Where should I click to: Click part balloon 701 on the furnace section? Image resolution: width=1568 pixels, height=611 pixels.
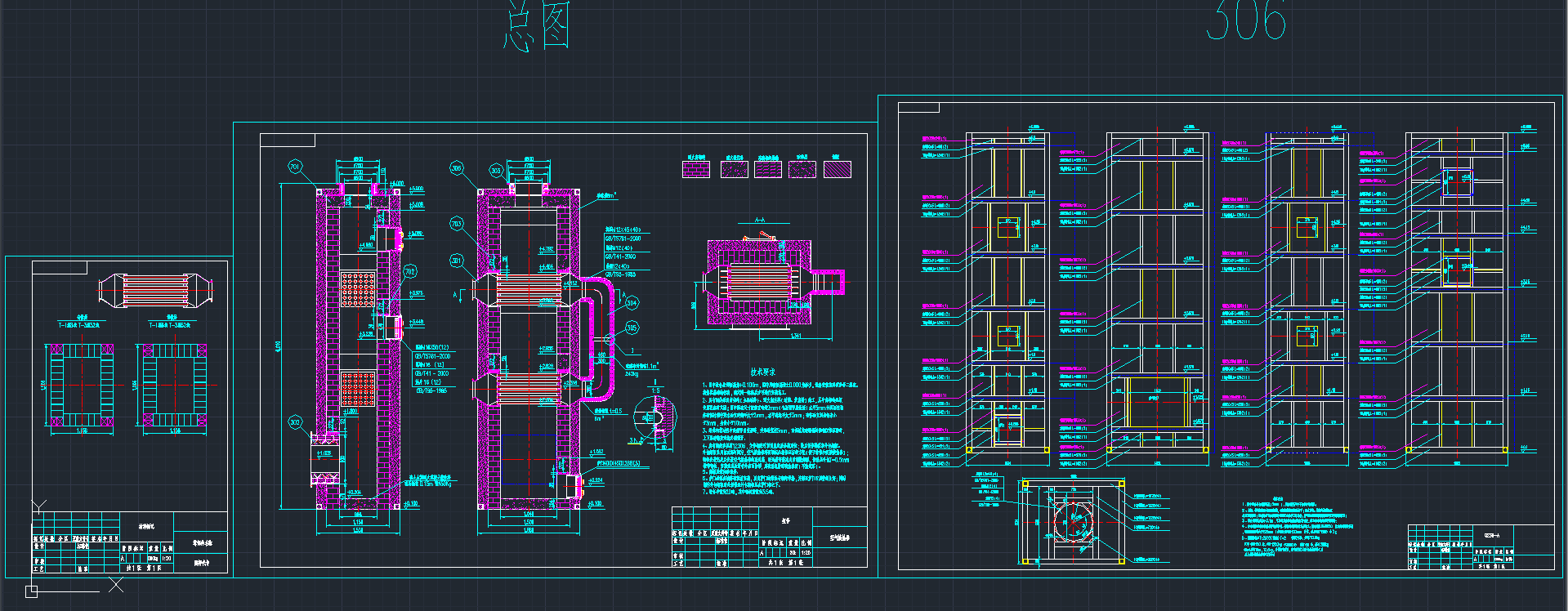(x=295, y=167)
